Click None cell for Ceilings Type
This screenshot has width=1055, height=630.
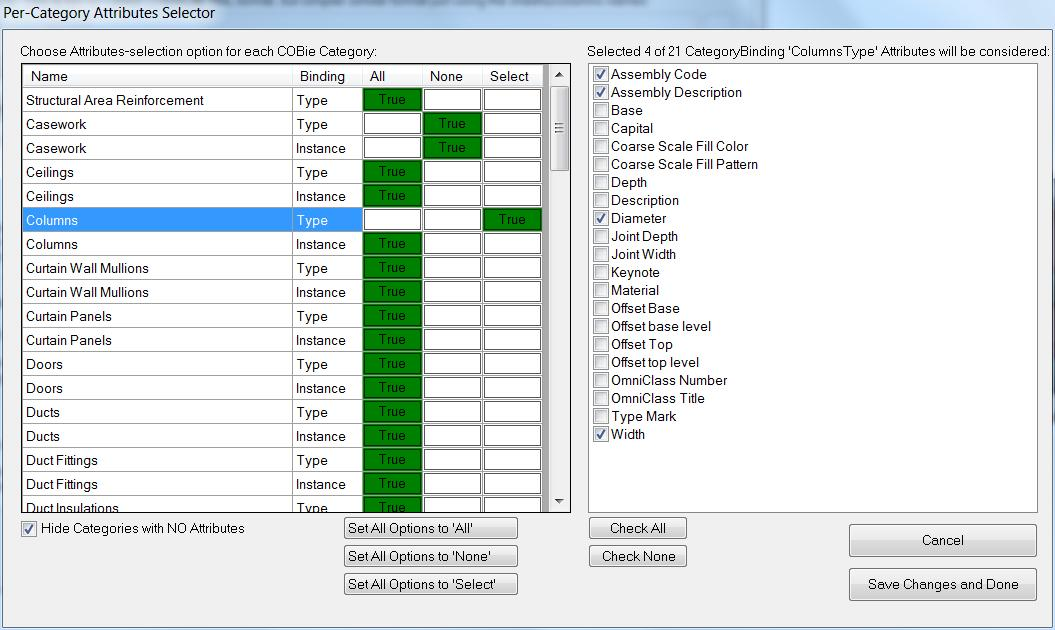click(452, 172)
